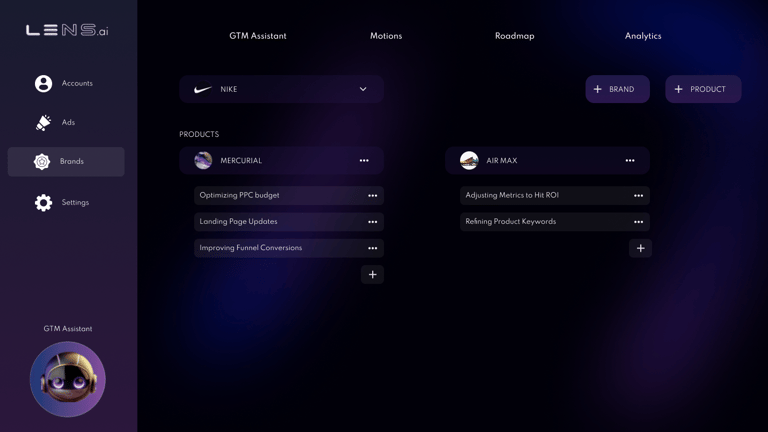Go to the Roadmap tab
Image resolution: width=768 pixels, height=432 pixels.
click(x=514, y=36)
